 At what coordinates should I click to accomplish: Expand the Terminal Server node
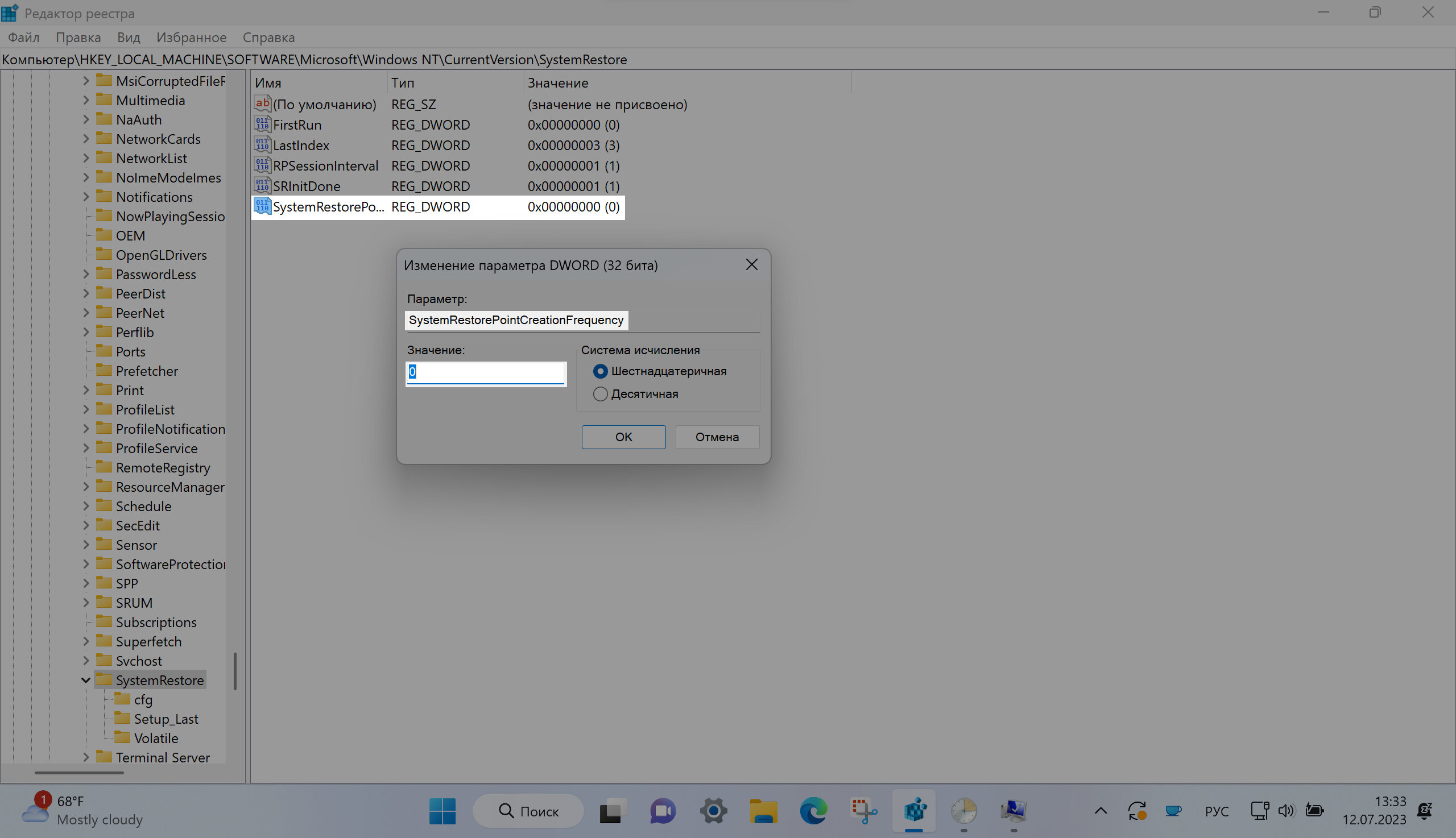coord(86,757)
